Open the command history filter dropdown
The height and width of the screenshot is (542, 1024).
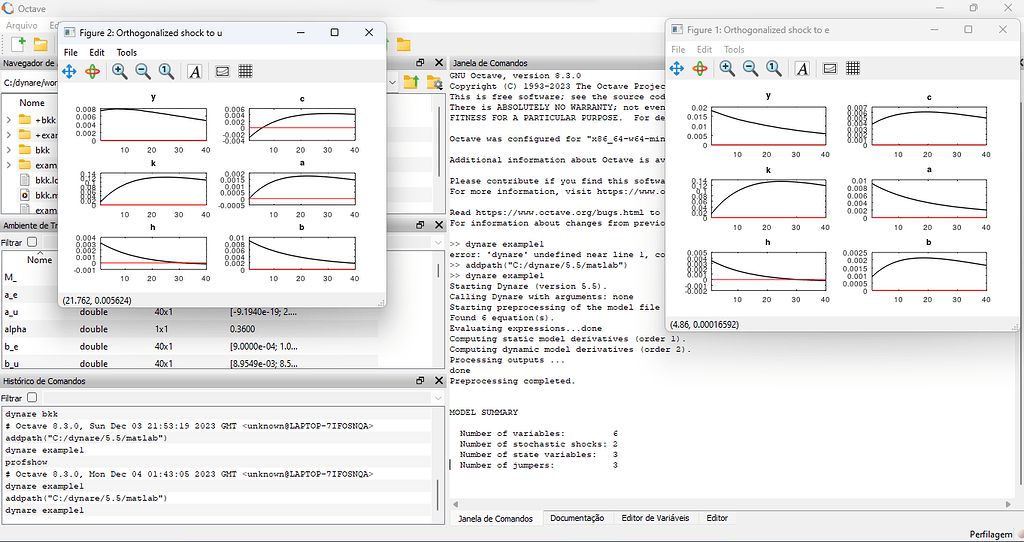click(x=439, y=398)
